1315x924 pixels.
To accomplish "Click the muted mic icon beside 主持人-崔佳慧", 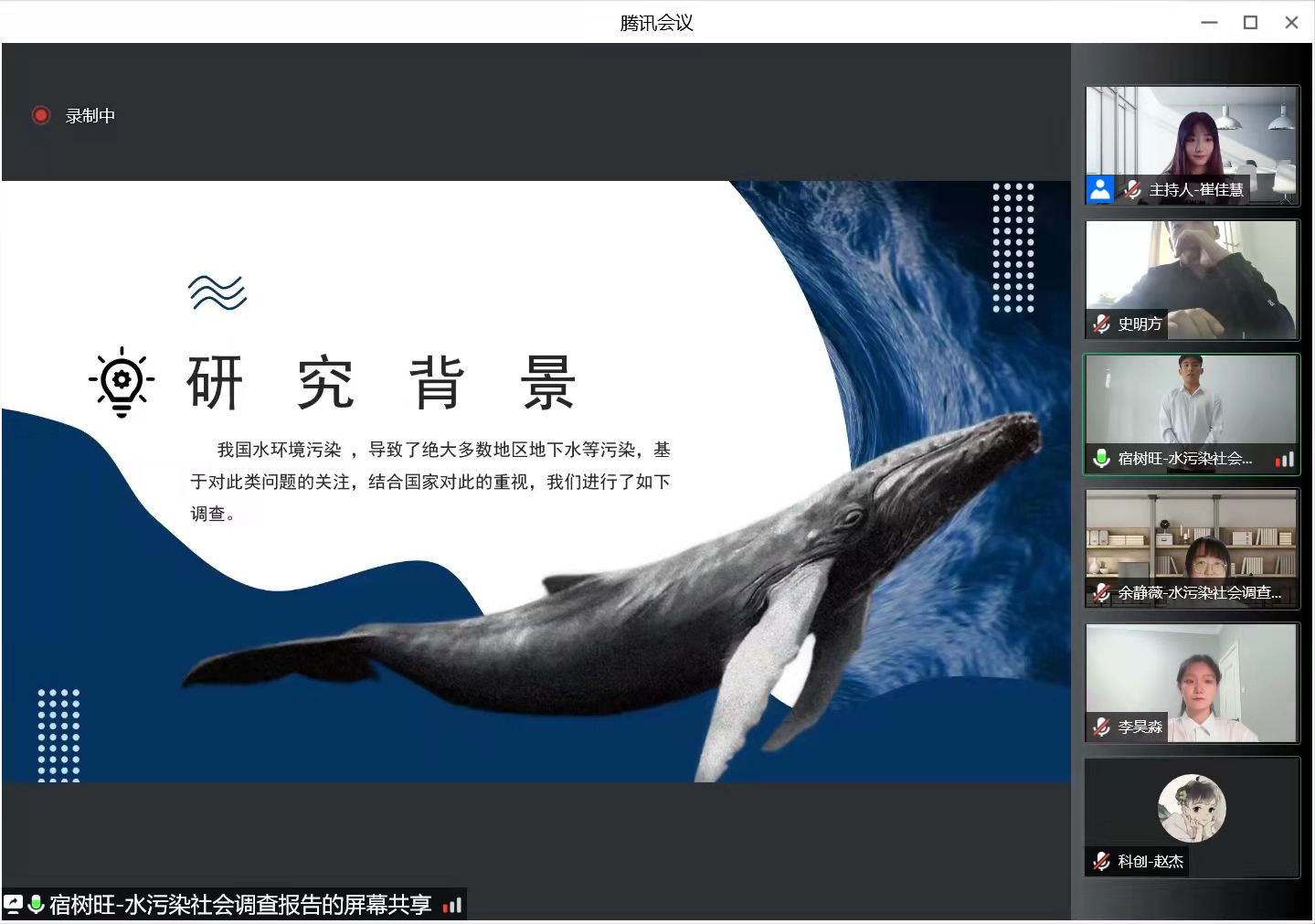I will [1132, 189].
